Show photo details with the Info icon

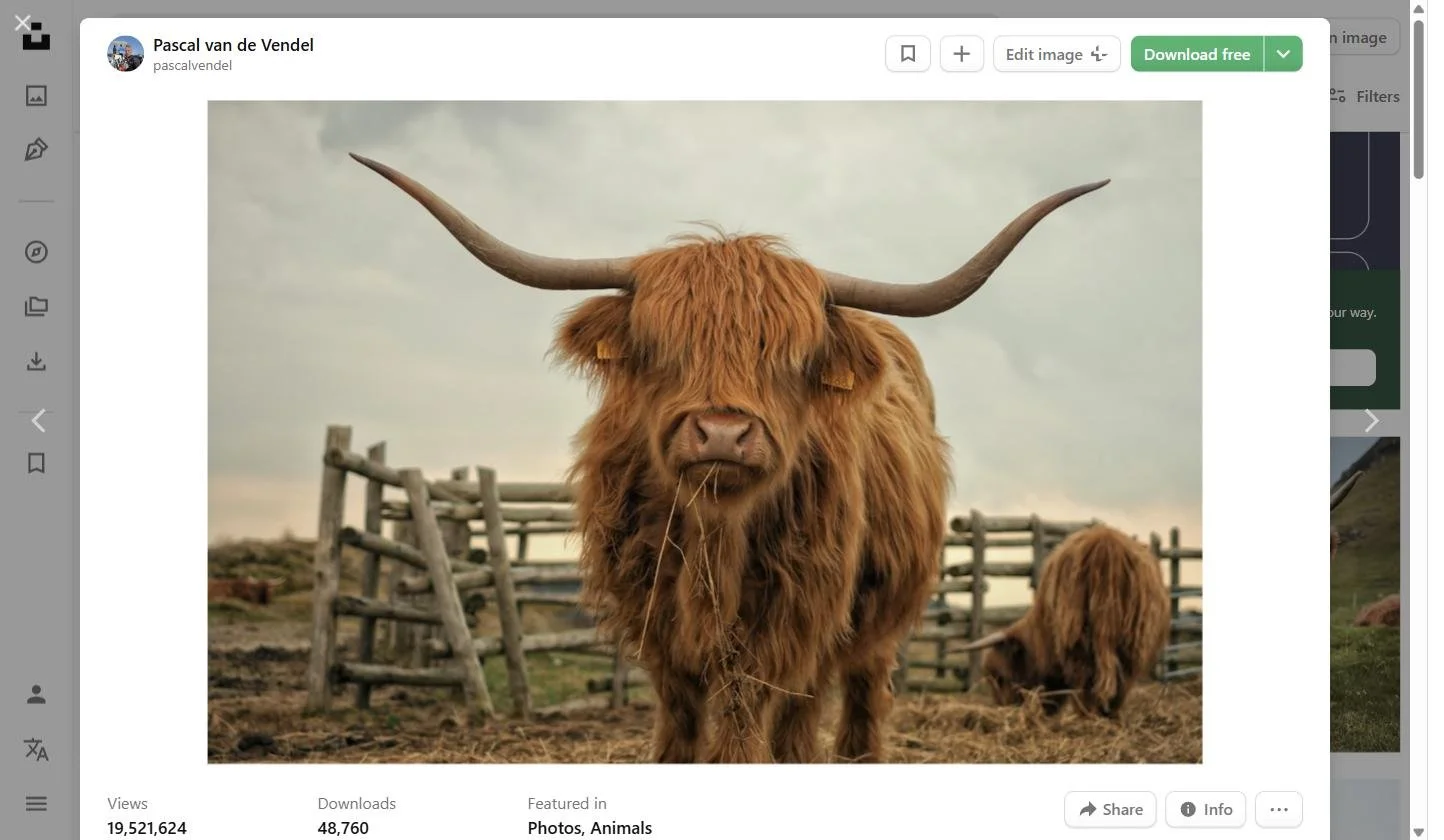pyautogui.click(x=1204, y=809)
